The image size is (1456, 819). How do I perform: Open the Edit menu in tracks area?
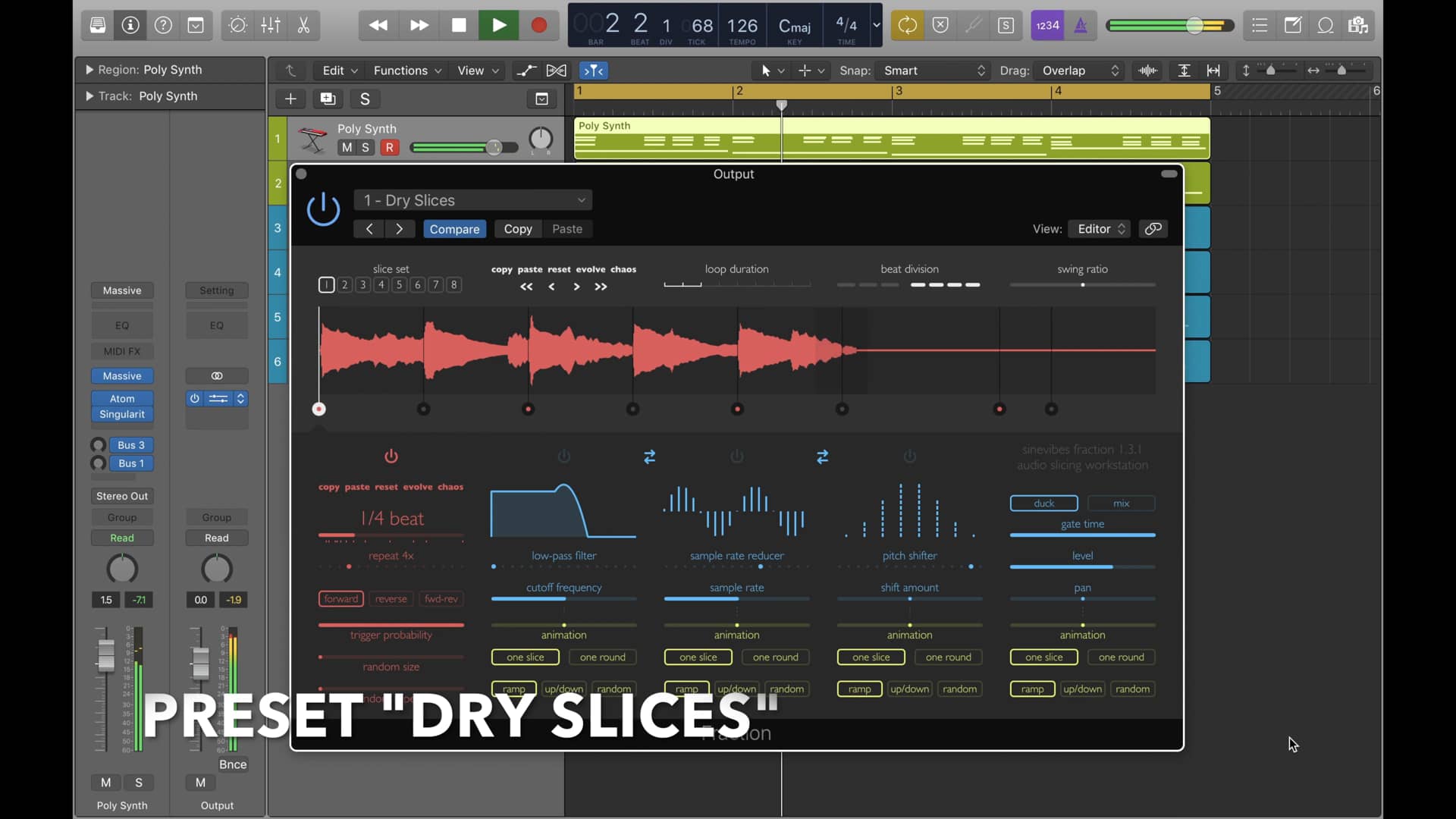[x=339, y=71]
